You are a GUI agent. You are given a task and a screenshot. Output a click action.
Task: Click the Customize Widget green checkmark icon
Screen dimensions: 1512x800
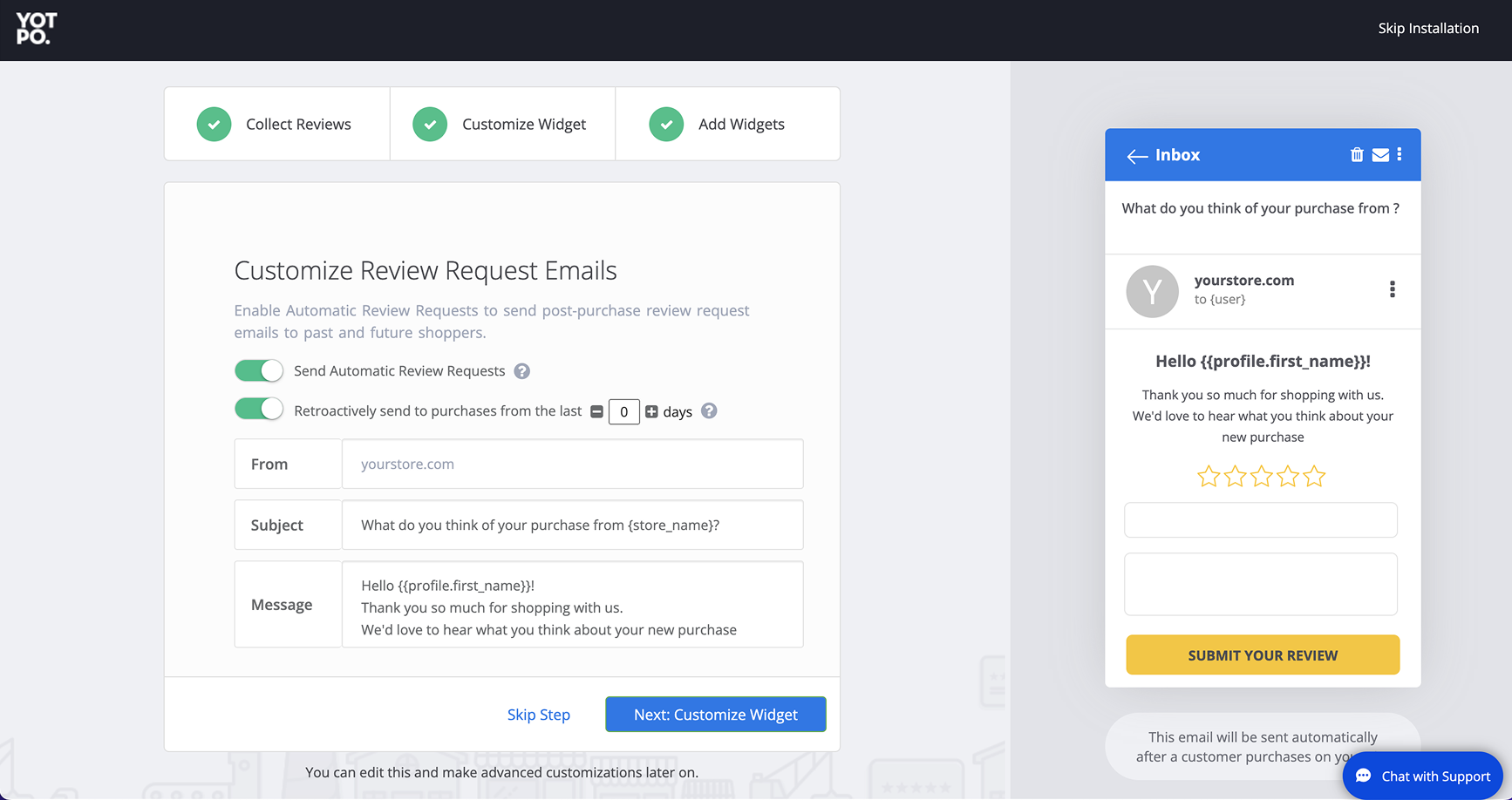(x=430, y=125)
